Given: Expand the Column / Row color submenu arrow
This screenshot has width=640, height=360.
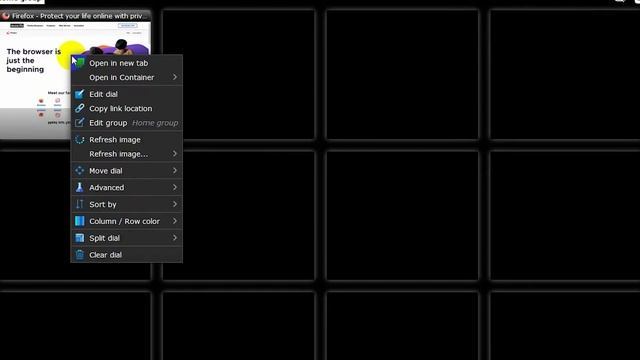Looking at the screenshot, I should (x=175, y=221).
